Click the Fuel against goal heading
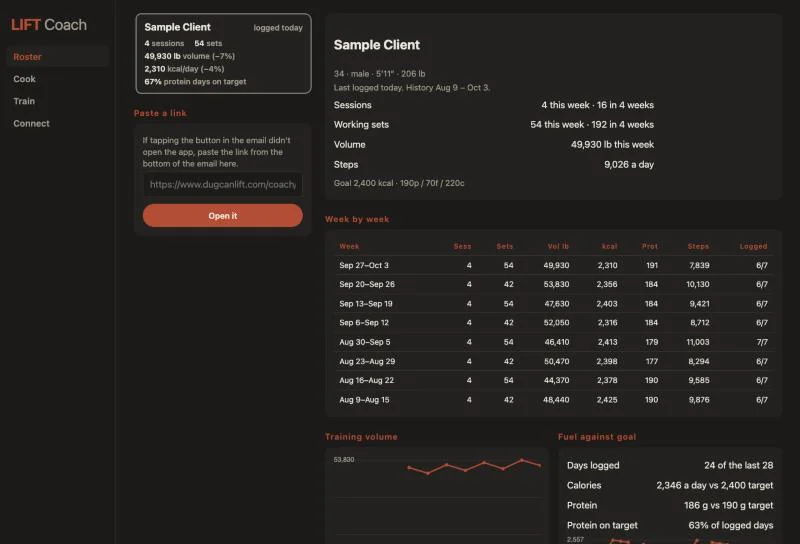Viewport: 800px width, 544px height. [597, 437]
